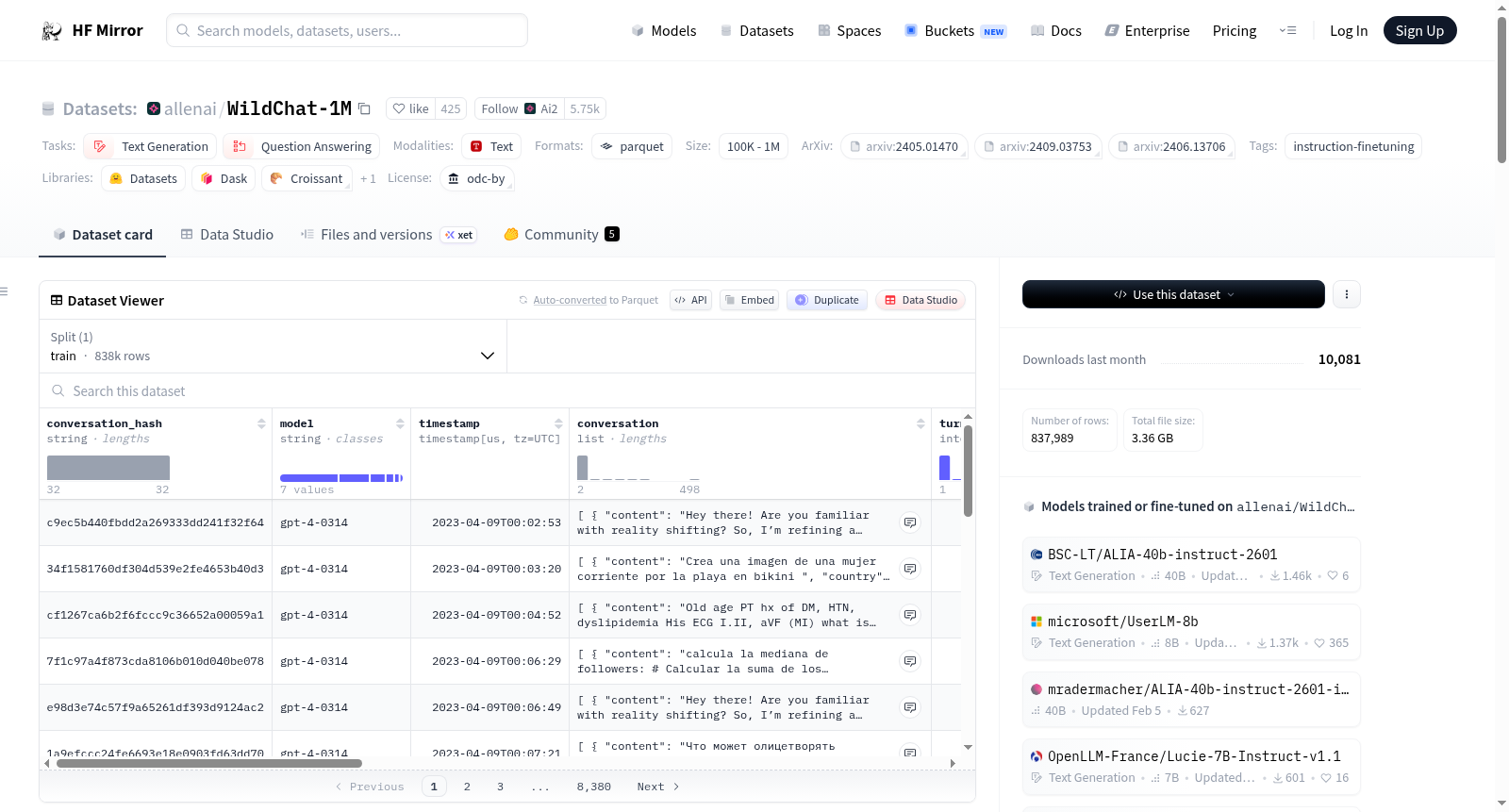
Task: Open the Datasets menu item
Action: (757, 30)
